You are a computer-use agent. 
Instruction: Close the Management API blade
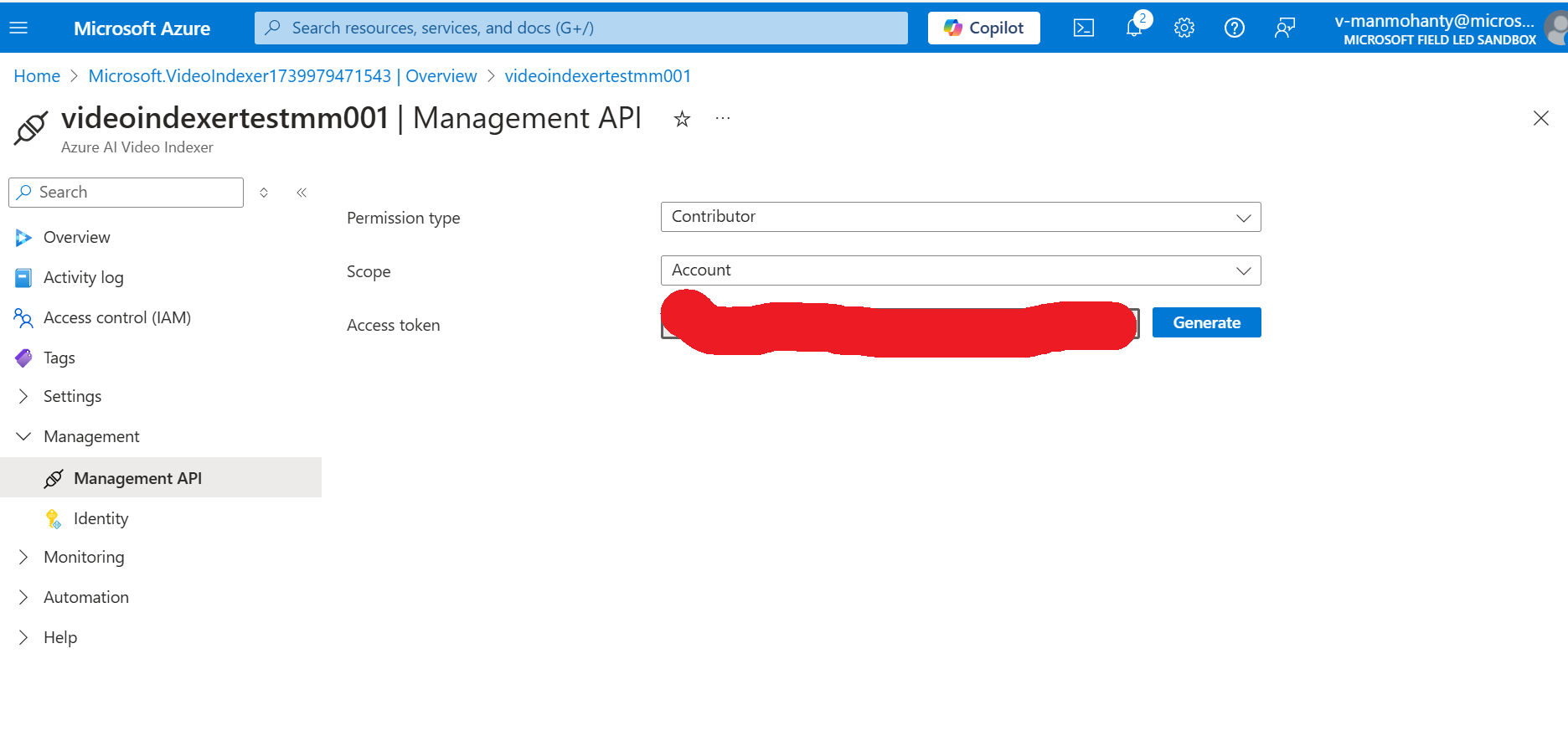1540,118
